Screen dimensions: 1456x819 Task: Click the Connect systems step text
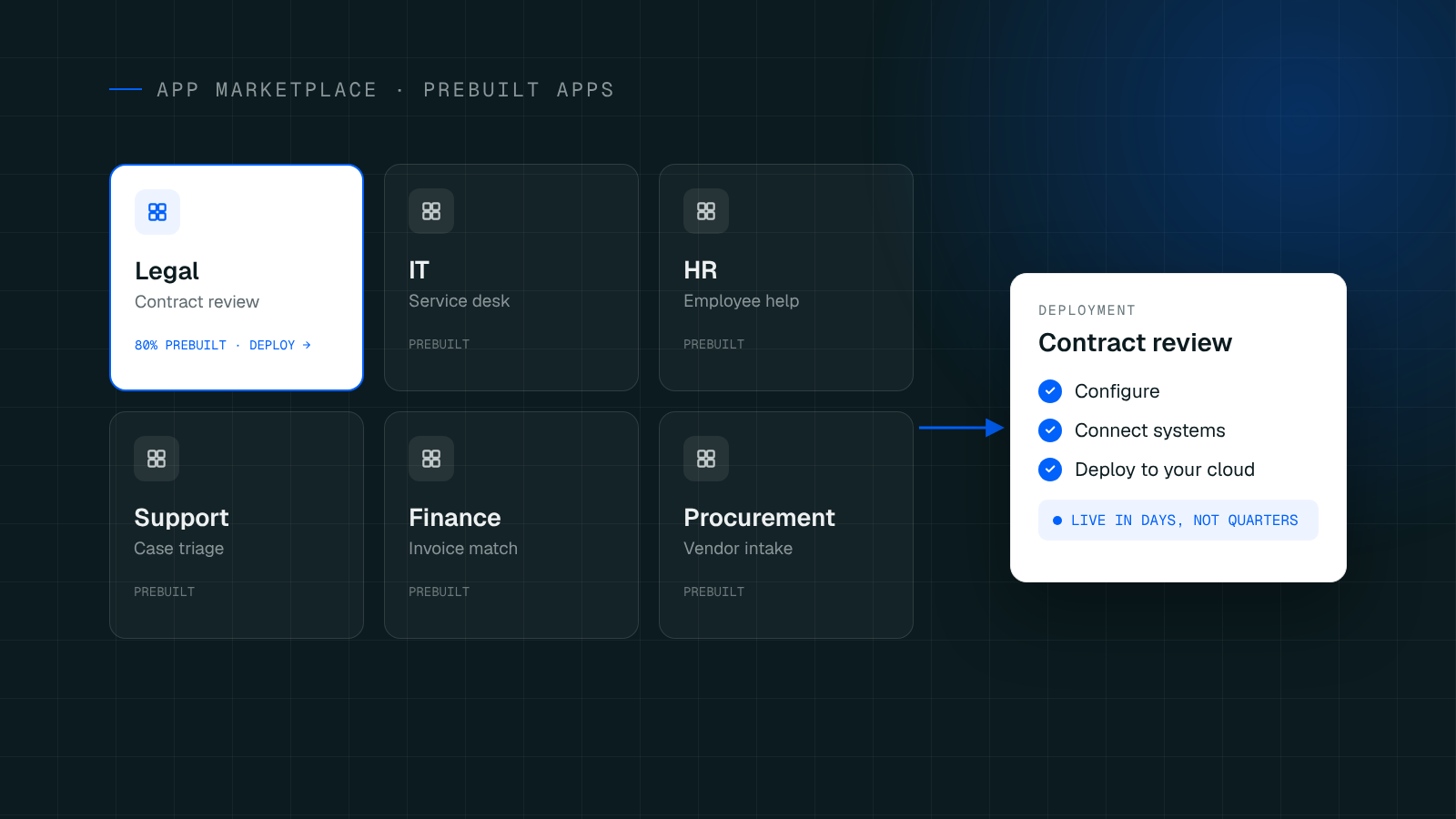[1150, 430]
